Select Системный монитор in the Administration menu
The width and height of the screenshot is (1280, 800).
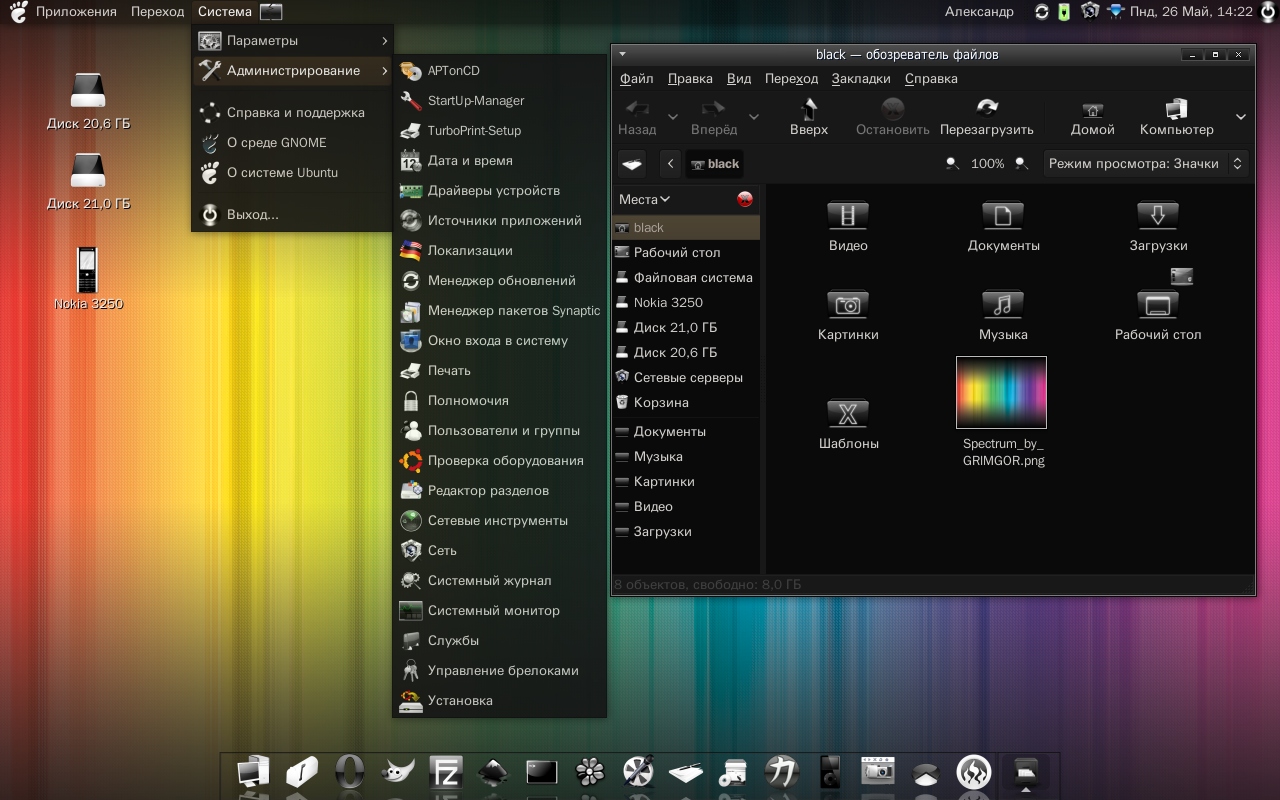pos(493,610)
